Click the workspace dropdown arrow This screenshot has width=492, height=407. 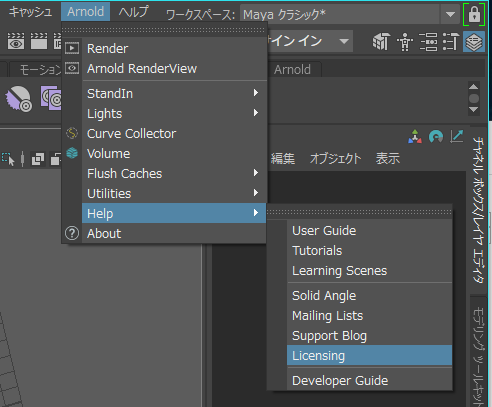(x=450, y=14)
